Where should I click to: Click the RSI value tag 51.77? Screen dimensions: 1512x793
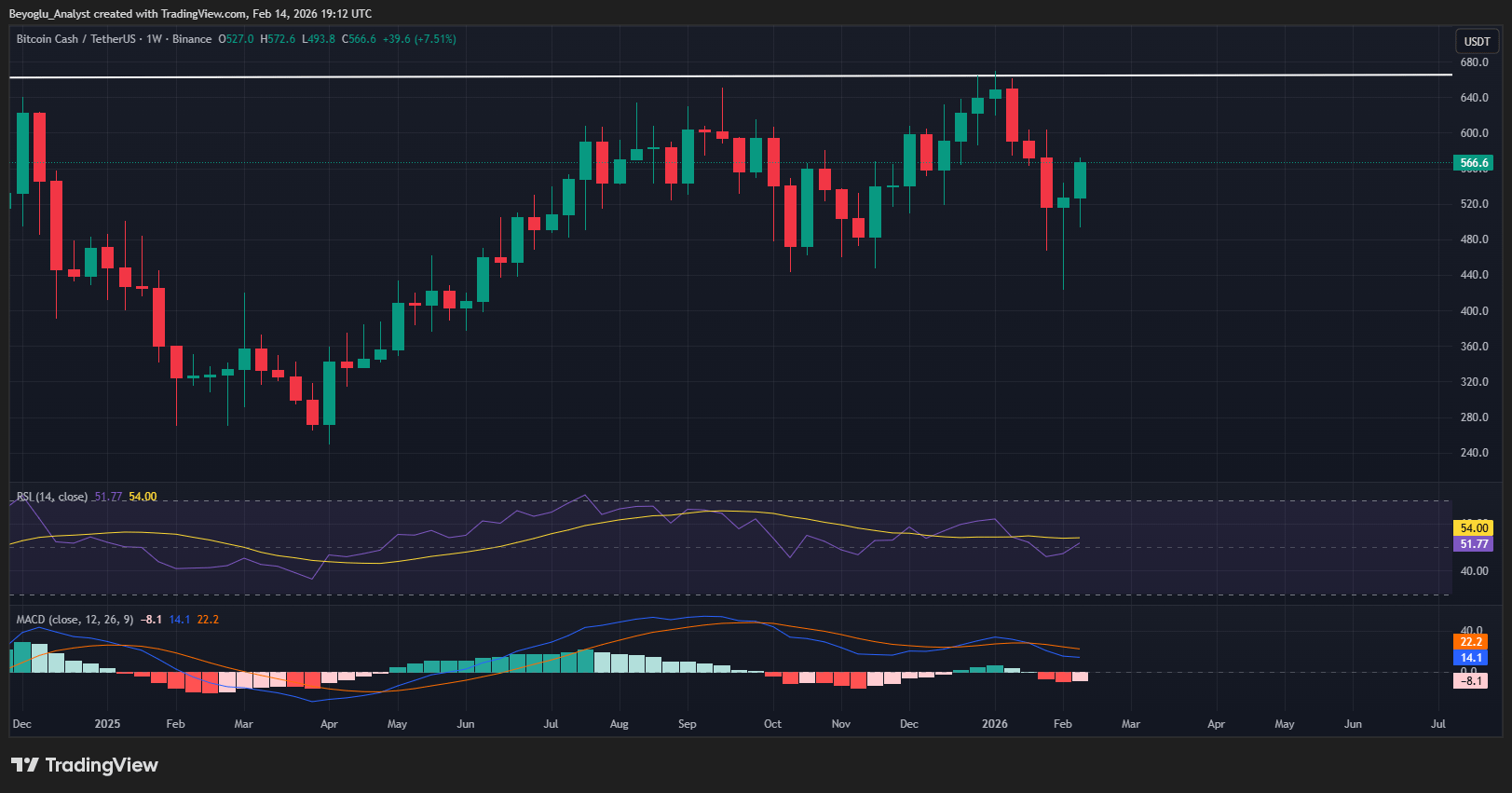(x=1474, y=544)
